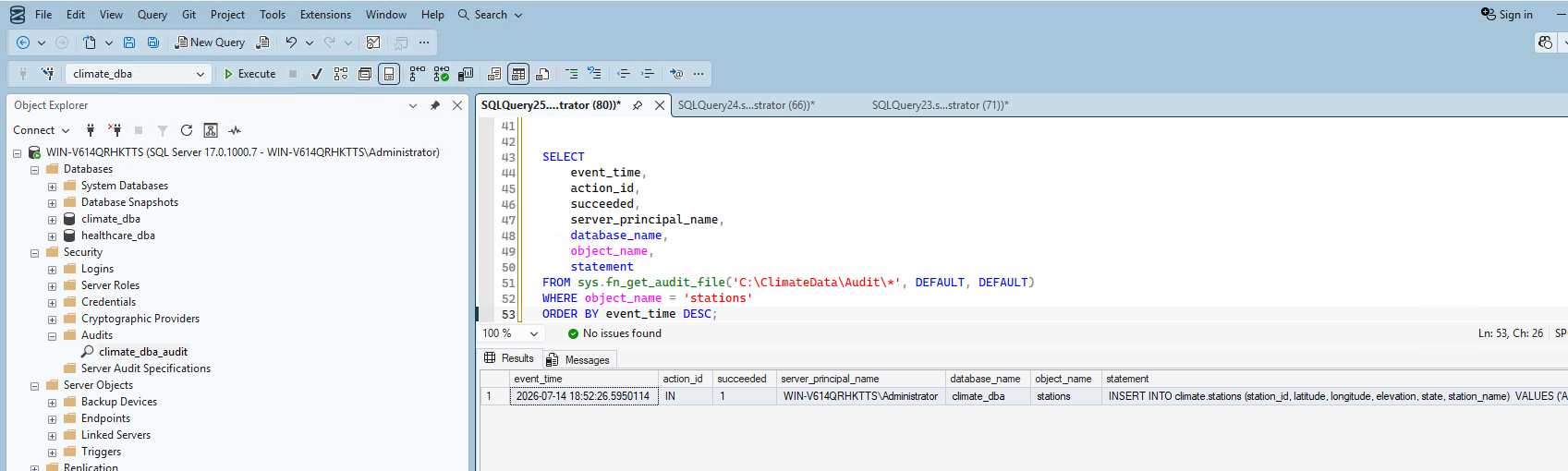
Task: Click the Save All multi-disk icon
Action: (x=153, y=42)
